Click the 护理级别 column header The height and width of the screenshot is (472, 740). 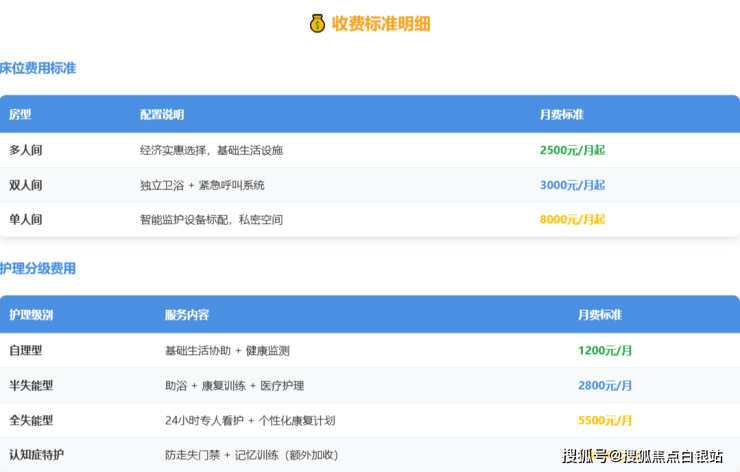click(31, 315)
